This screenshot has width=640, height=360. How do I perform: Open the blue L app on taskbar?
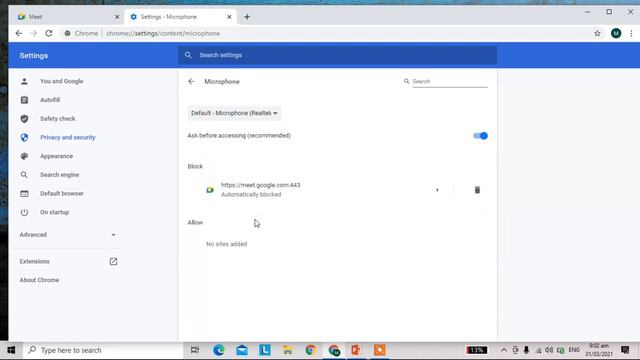click(x=265, y=350)
